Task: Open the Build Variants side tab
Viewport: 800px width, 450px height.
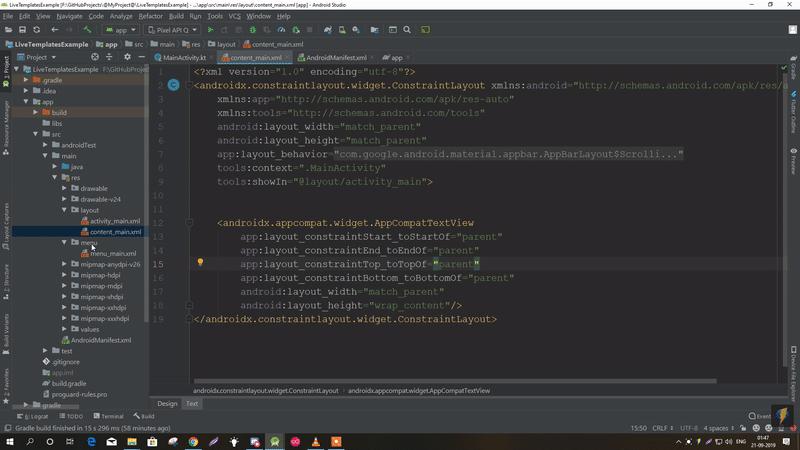Action: coord(6,334)
